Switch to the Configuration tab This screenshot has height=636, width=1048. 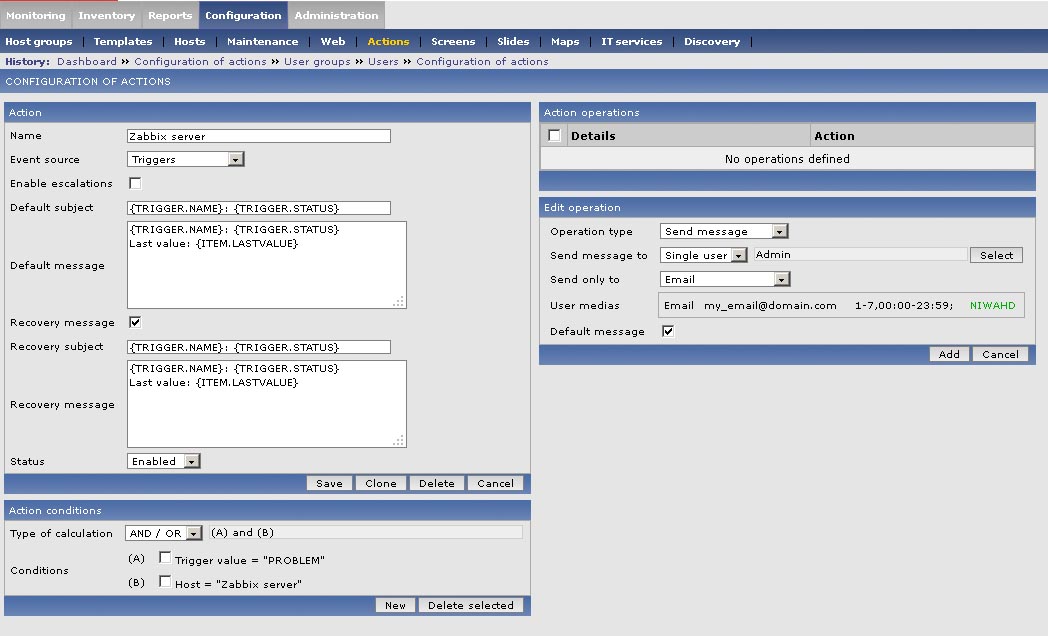click(243, 15)
